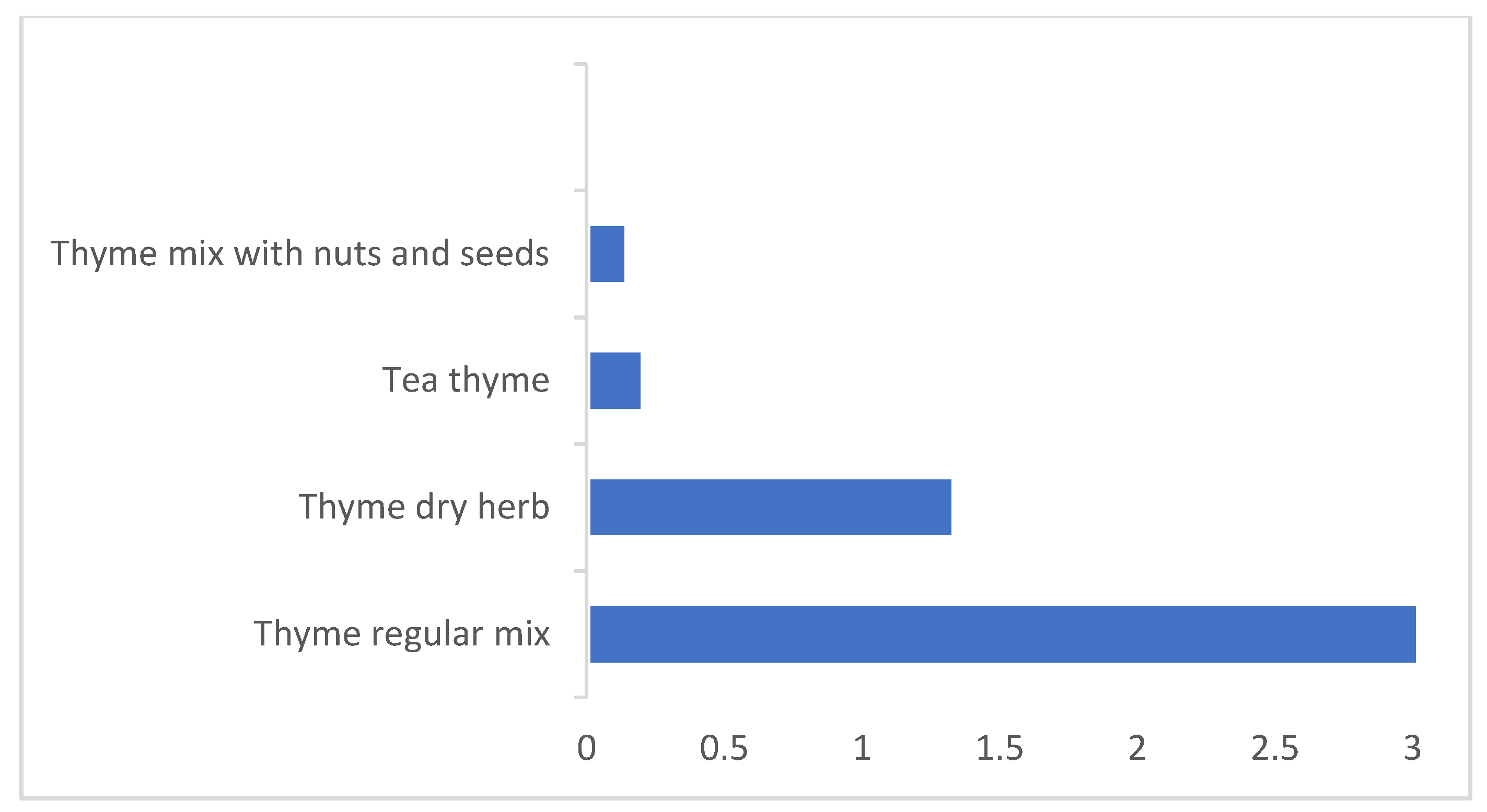
Task: Select the 0.5 axis tick label
Action: pos(723,748)
